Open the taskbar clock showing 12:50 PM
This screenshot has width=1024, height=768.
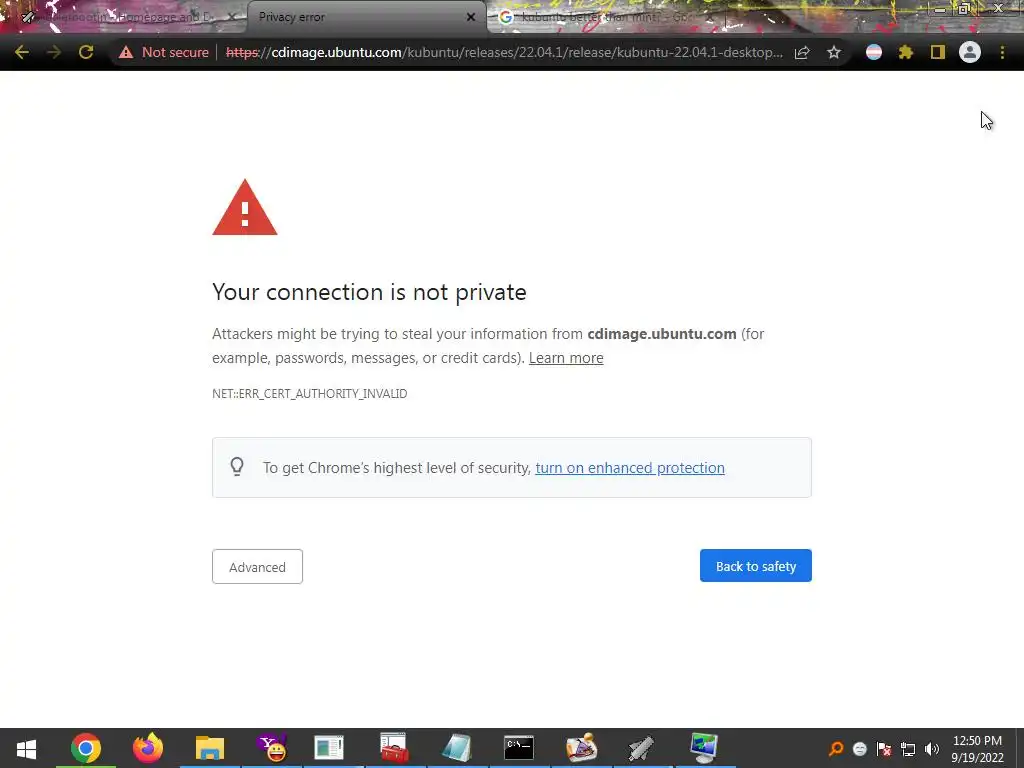pos(977,749)
